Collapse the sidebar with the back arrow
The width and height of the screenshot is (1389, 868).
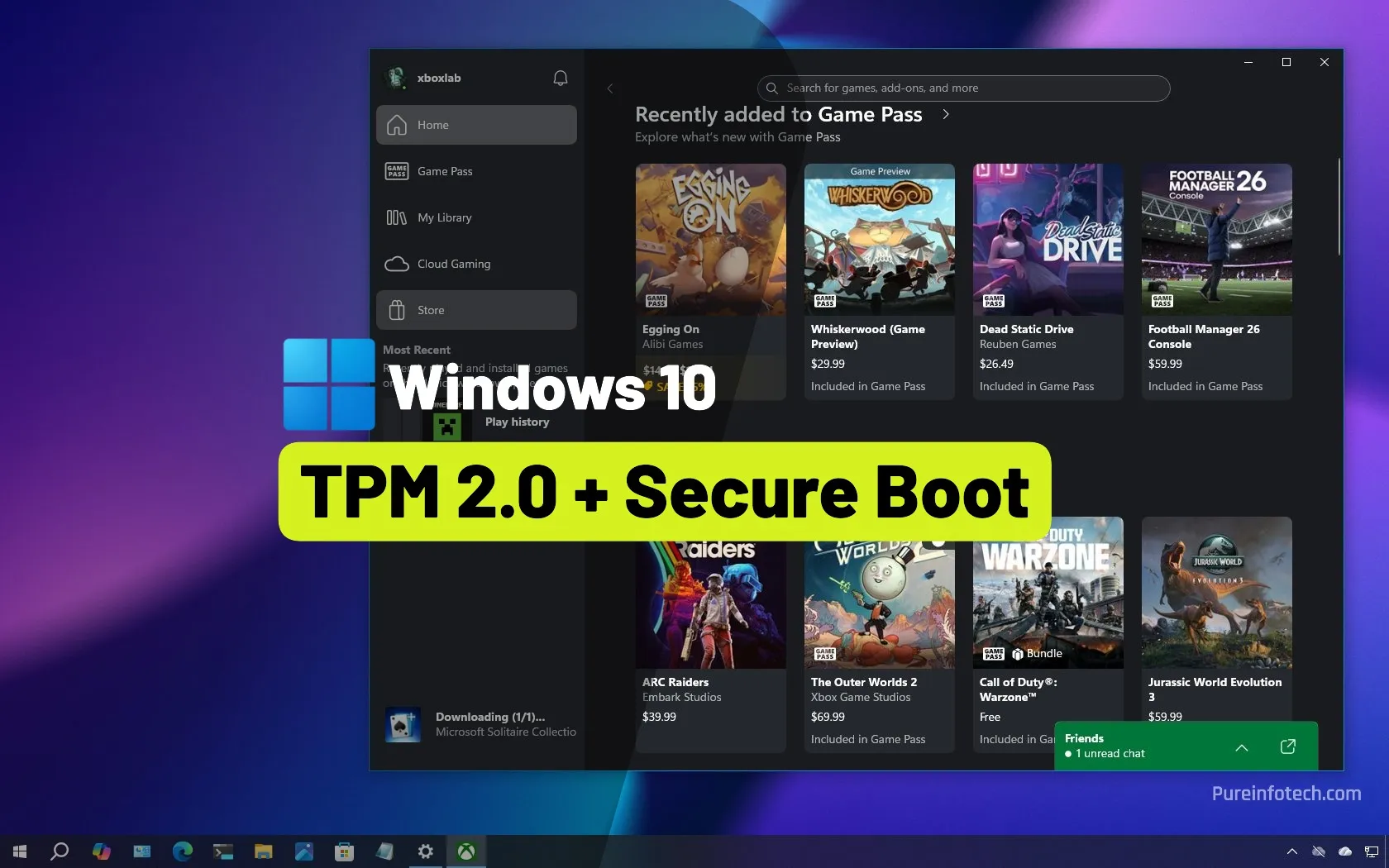pyautogui.click(x=610, y=88)
